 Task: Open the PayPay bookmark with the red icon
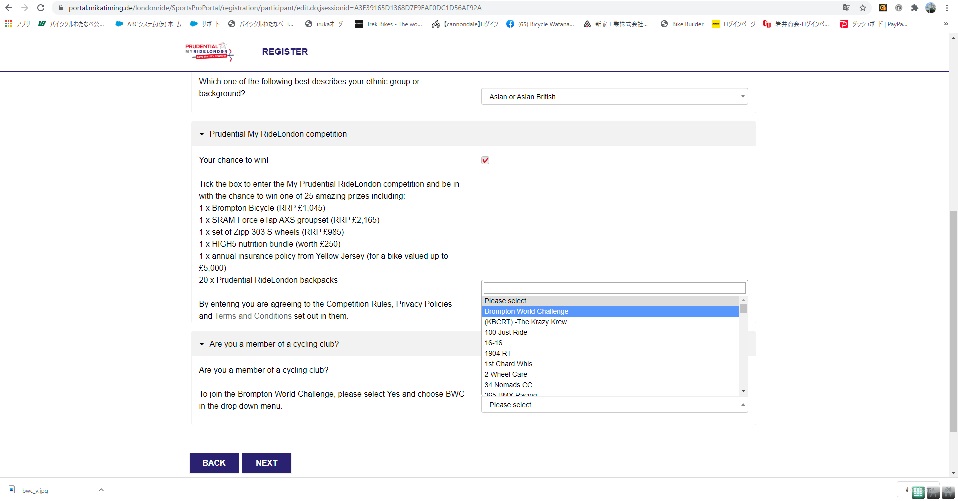pyautogui.click(x=874, y=24)
